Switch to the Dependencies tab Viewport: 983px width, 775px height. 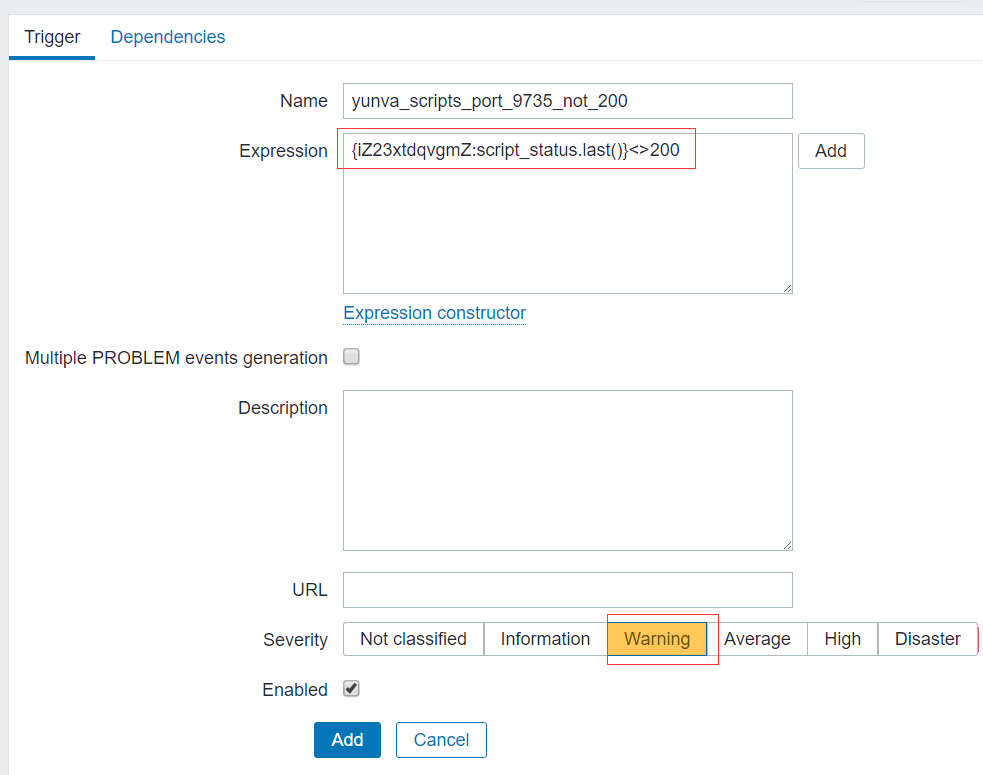[168, 37]
